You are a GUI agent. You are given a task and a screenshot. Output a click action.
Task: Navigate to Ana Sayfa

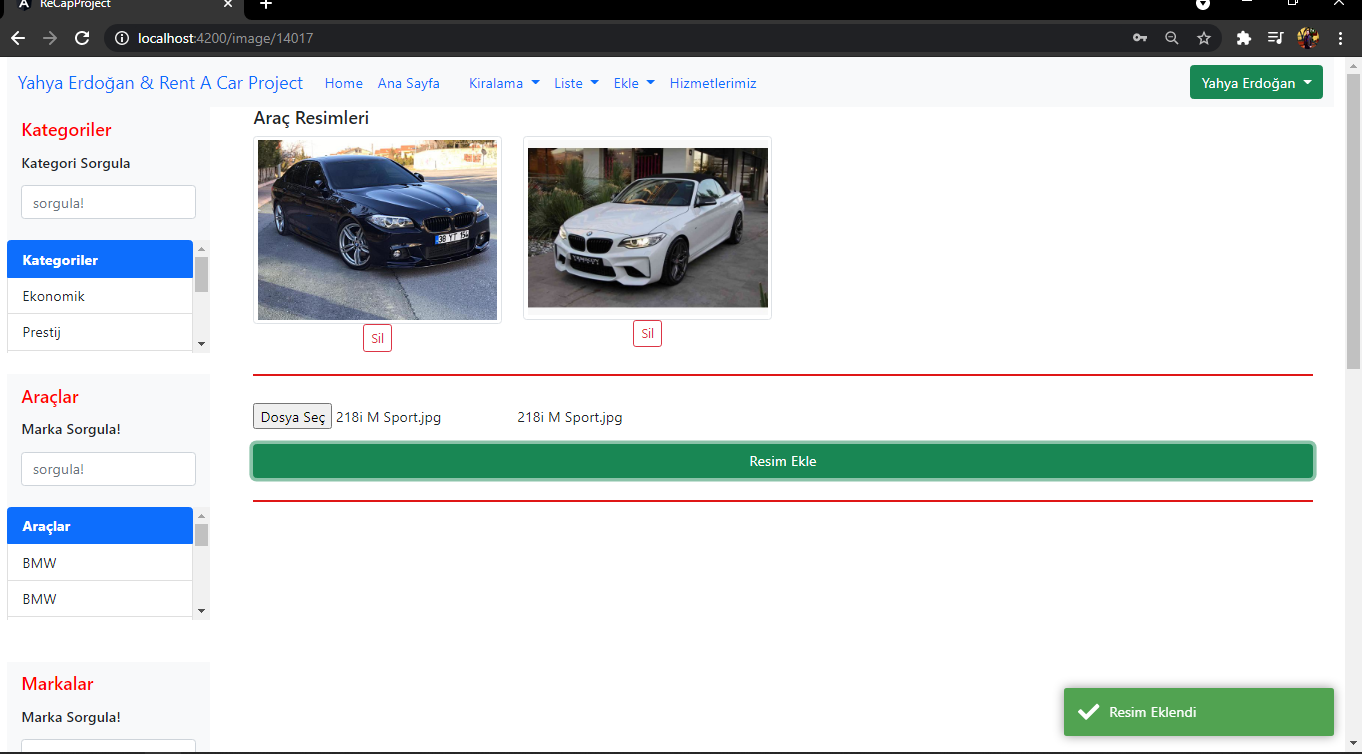(408, 83)
